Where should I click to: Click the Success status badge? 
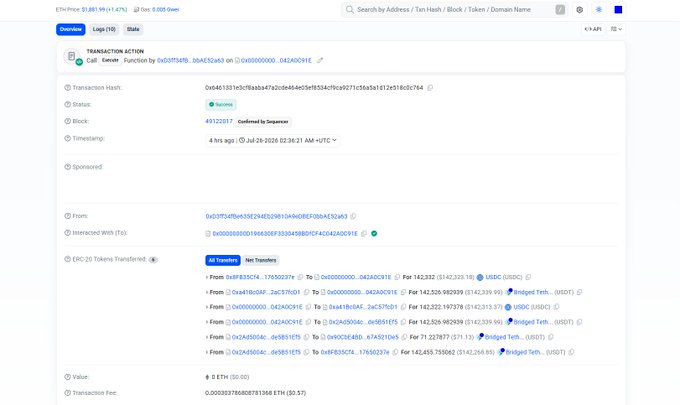pyautogui.click(x=221, y=105)
